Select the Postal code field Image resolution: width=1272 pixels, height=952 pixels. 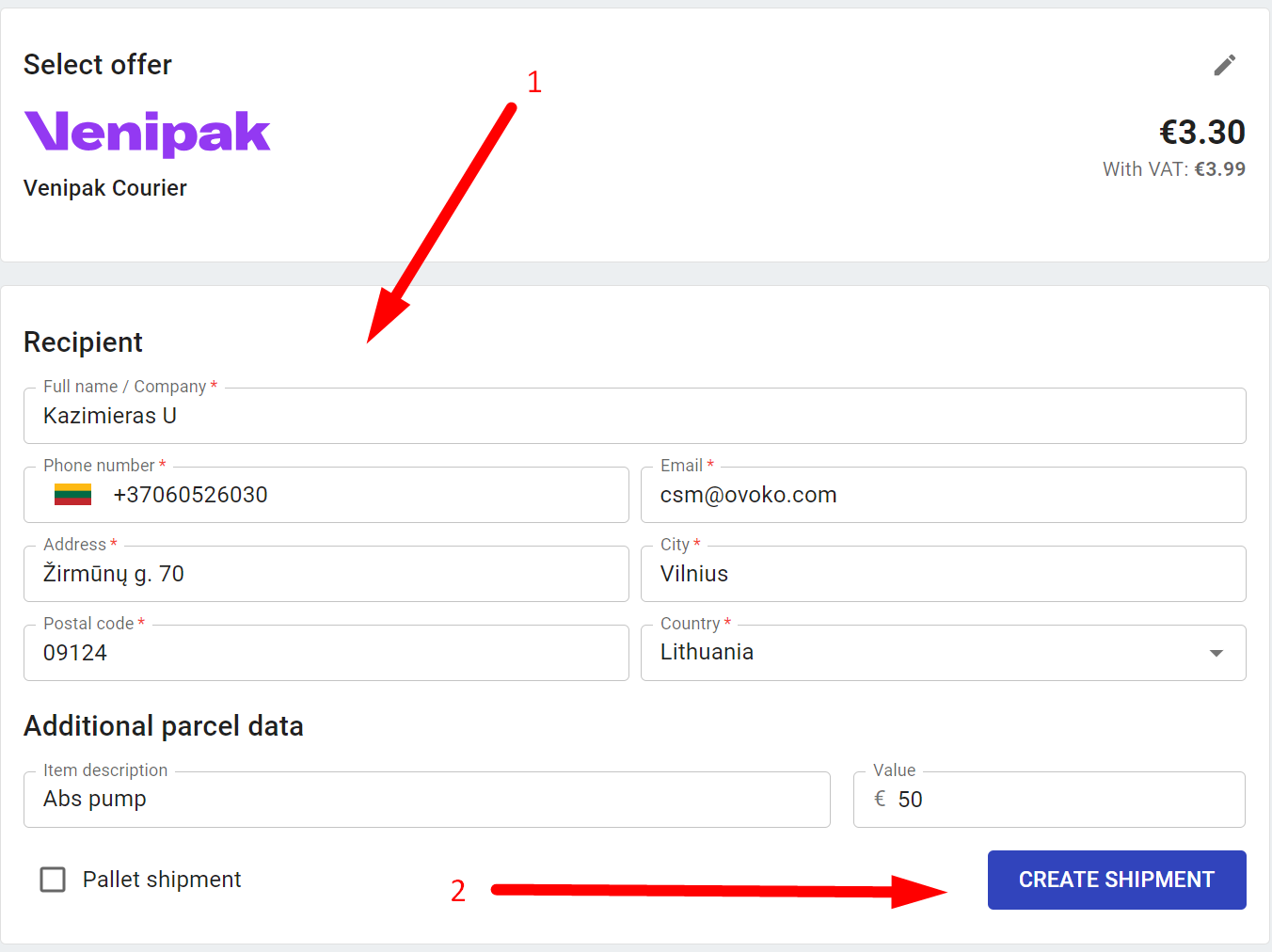(326, 653)
